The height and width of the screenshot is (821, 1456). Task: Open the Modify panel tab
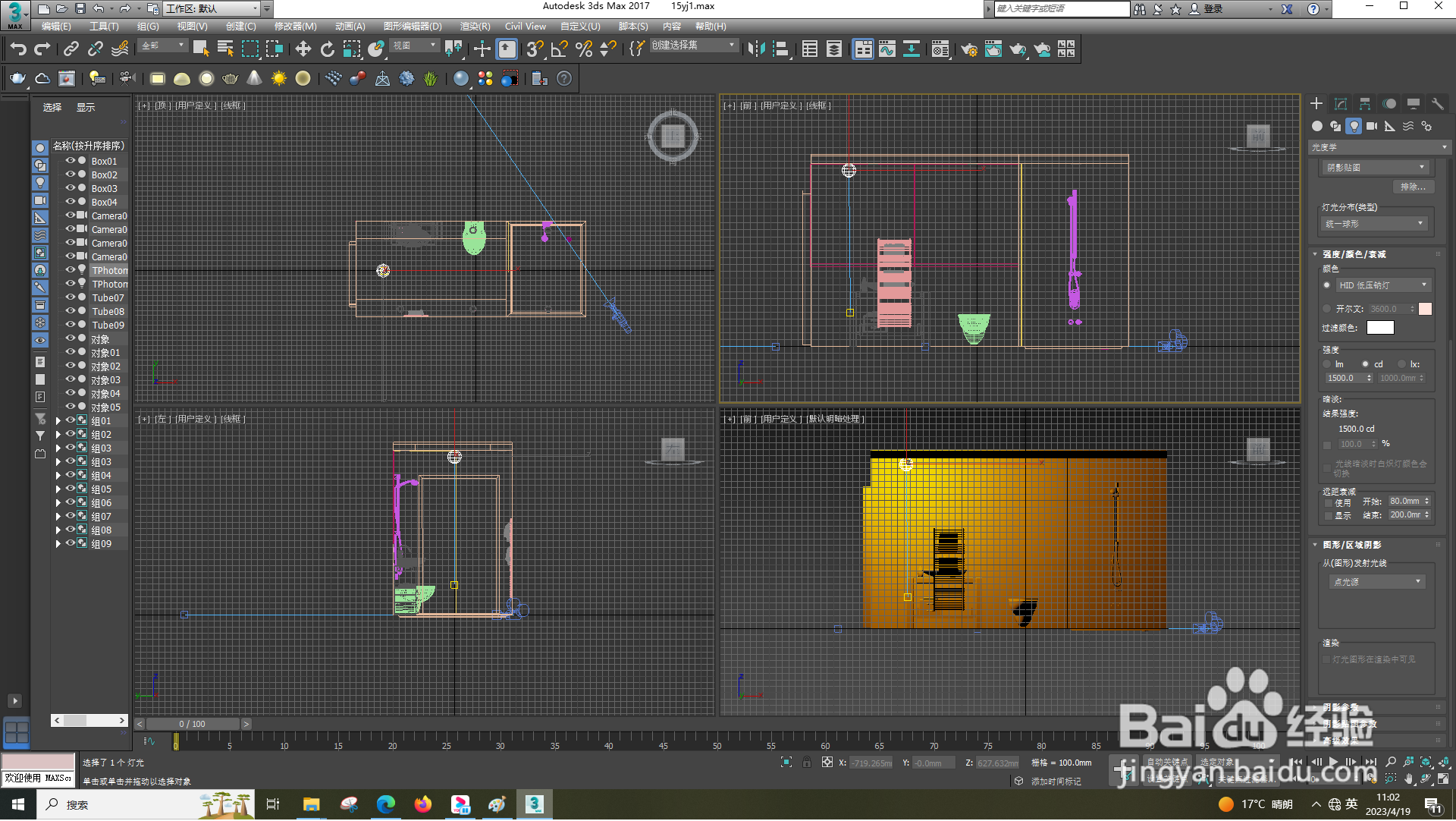pyautogui.click(x=1341, y=104)
